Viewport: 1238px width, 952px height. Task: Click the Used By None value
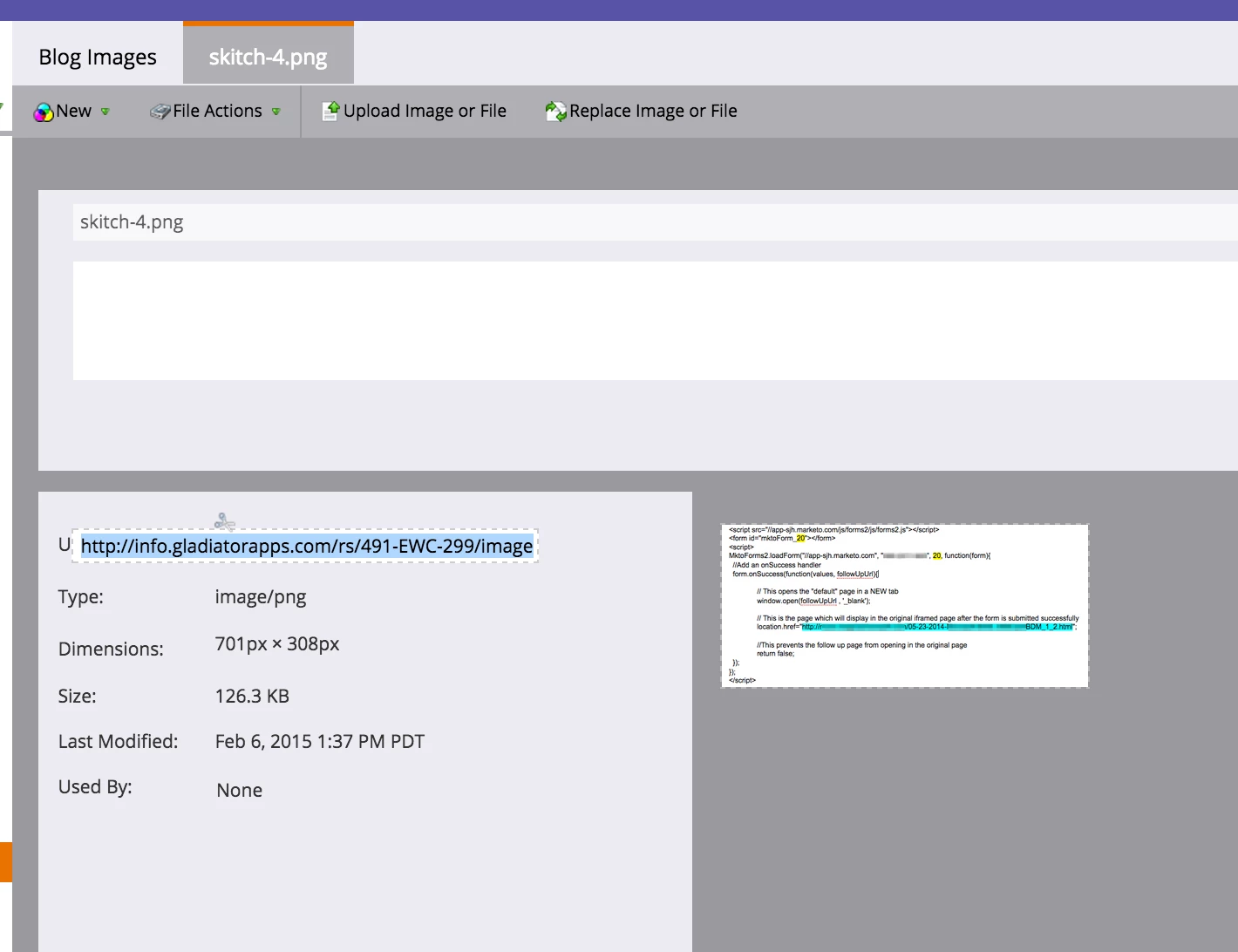(x=240, y=790)
